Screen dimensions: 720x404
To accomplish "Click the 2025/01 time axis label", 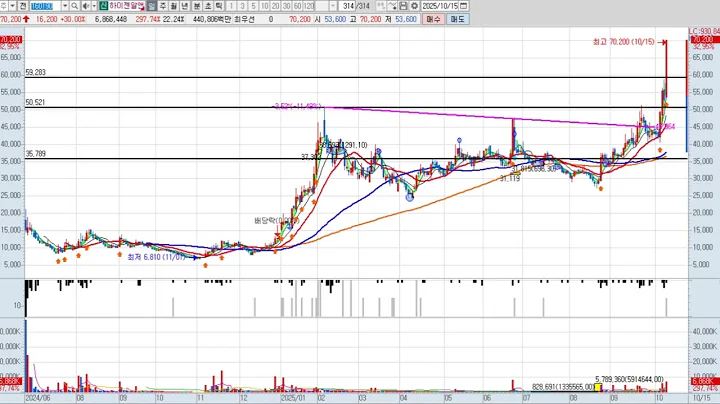I will tap(292, 398).
